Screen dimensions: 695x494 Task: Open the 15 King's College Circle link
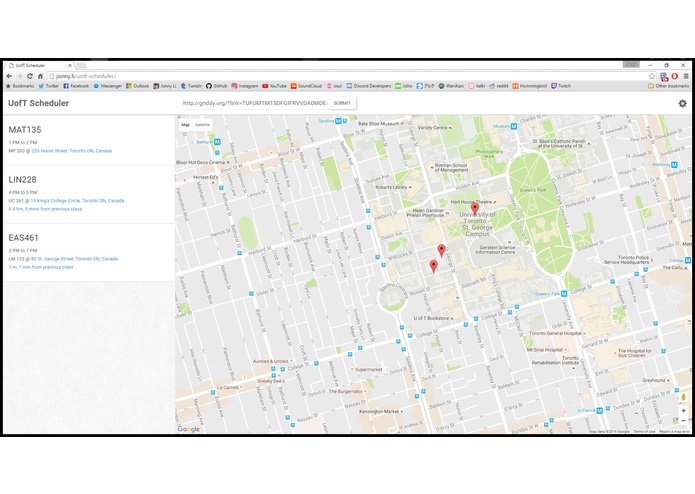point(77,201)
